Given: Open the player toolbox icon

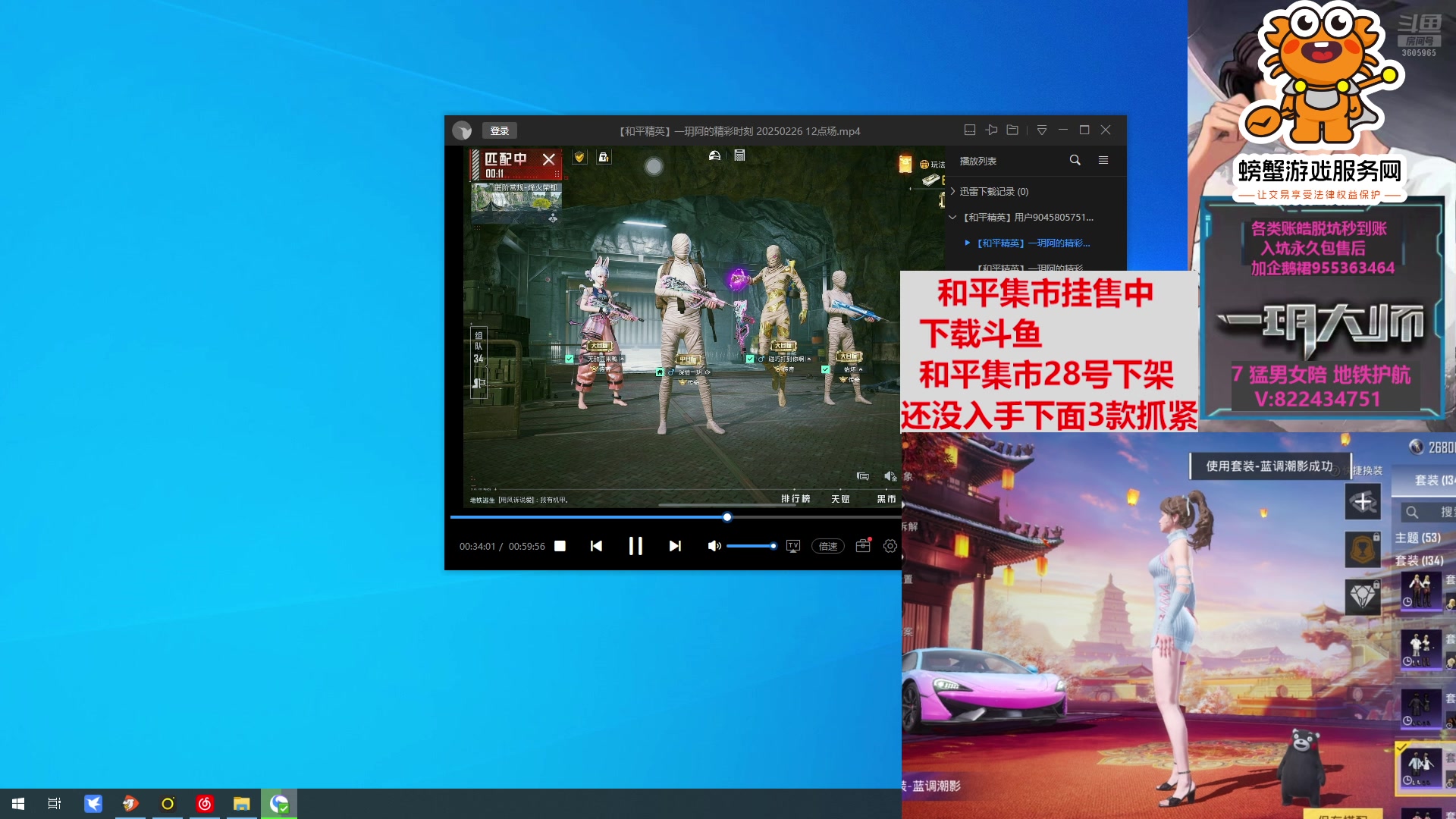Looking at the screenshot, I should (x=863, y=546).
